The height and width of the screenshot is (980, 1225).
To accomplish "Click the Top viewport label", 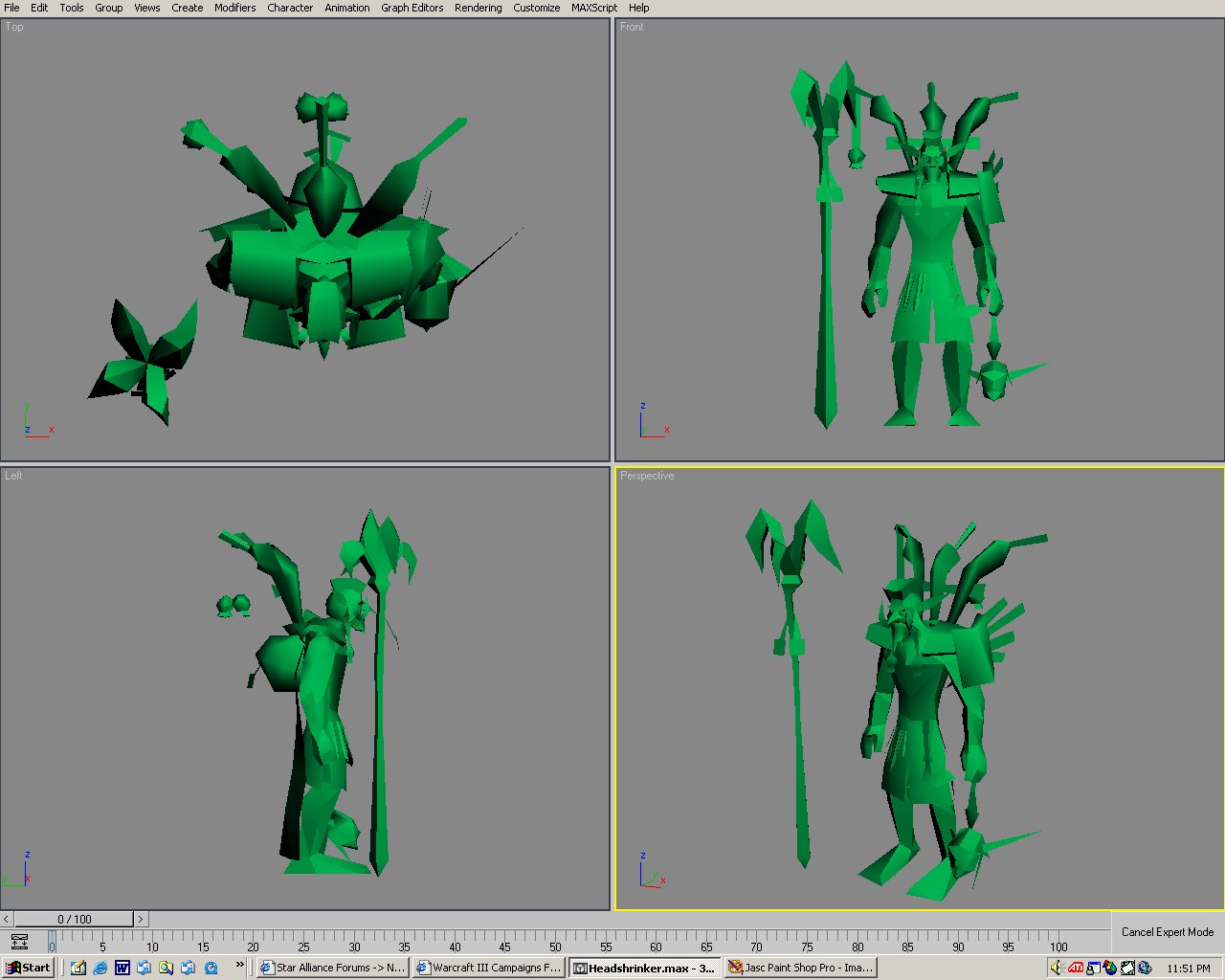I will pyautogui.click(x=14, y=27).
